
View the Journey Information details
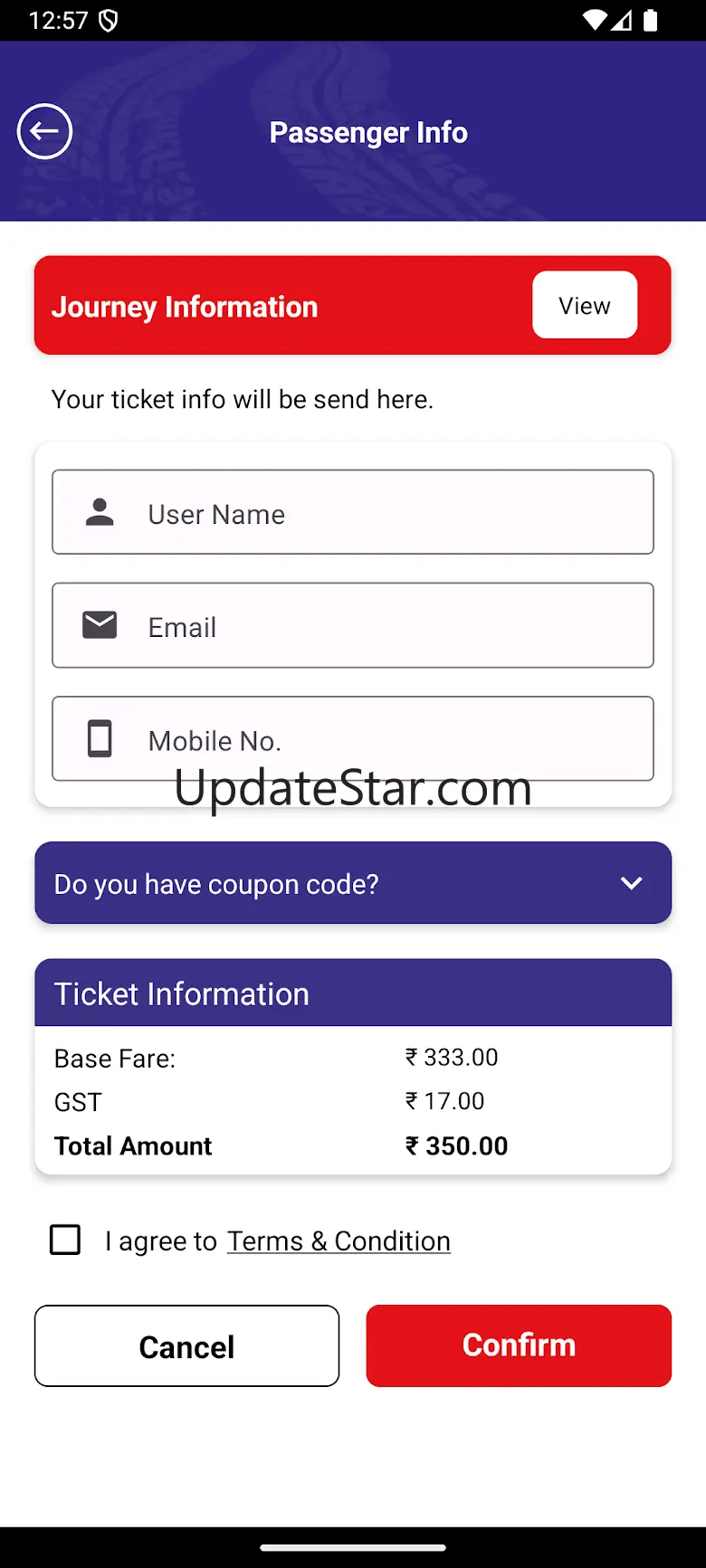[585, 305]
